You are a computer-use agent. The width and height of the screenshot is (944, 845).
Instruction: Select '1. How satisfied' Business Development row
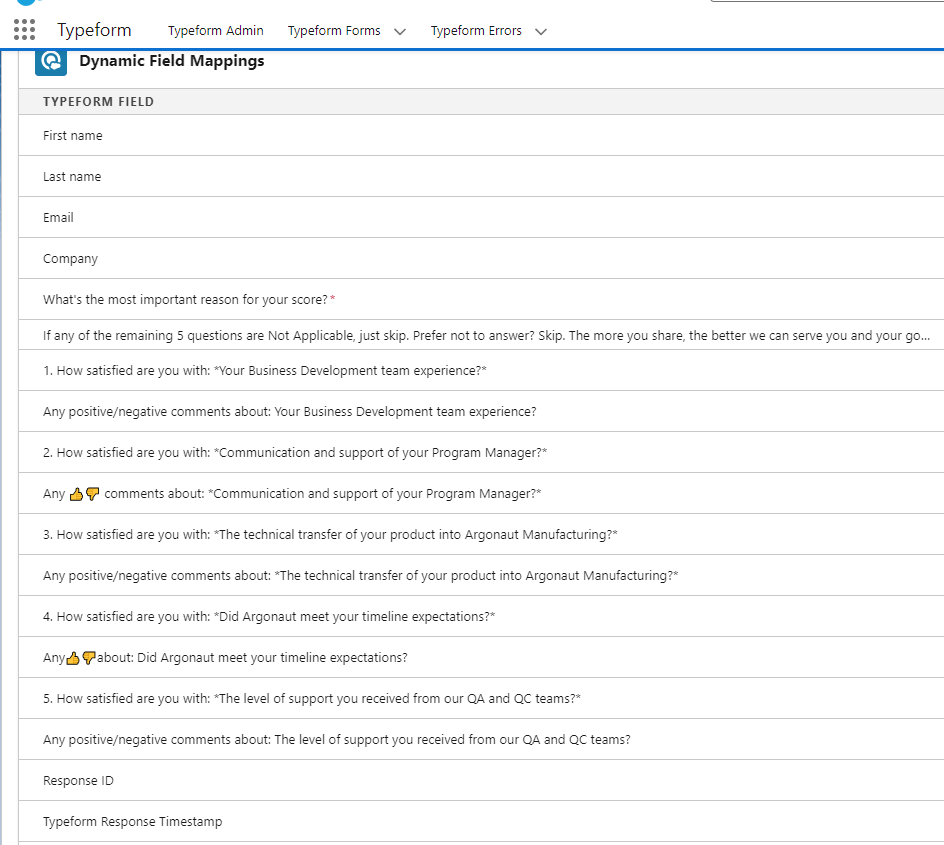[481, 370]
